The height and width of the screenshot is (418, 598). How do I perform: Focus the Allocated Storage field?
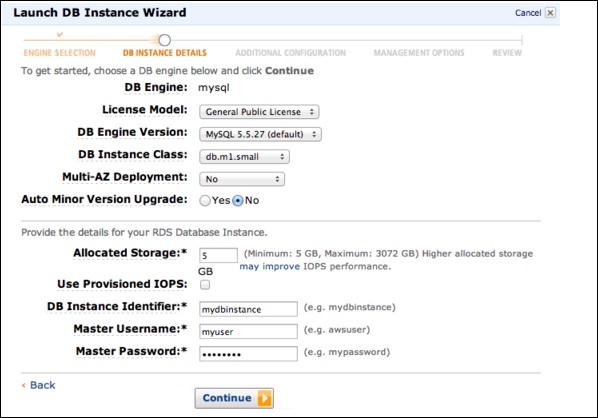click(218, 255)
